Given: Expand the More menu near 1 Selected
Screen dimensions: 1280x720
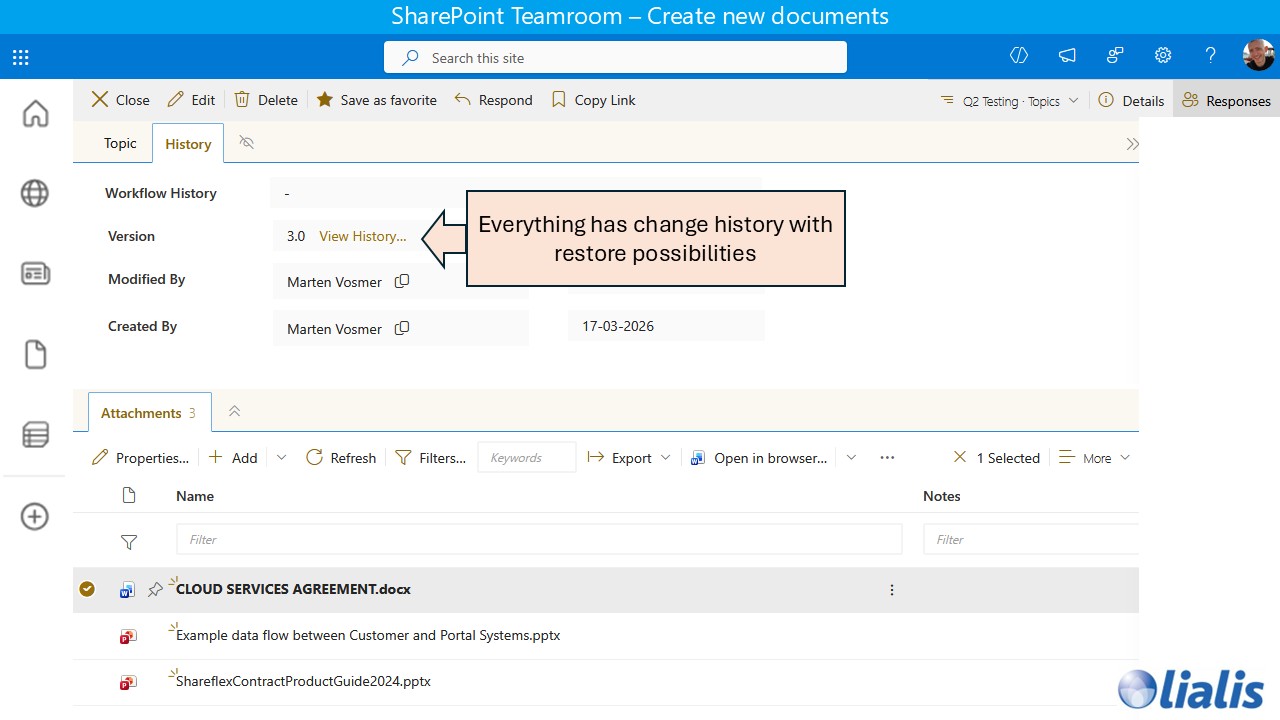Looking at the screenshot, I should coord(1093,457).
